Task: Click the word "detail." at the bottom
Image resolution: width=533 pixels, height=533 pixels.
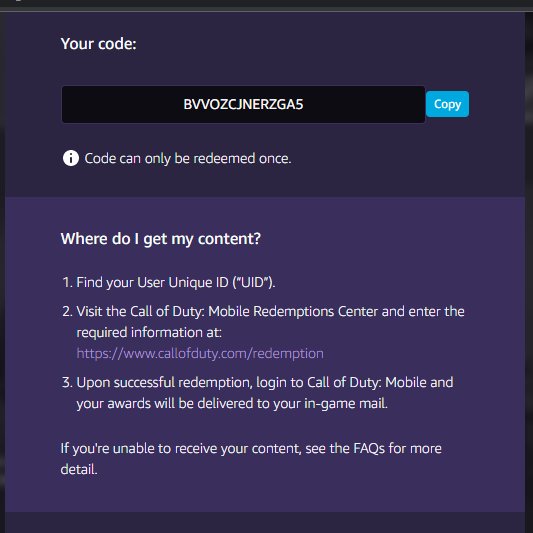Action: pos(79,469)
